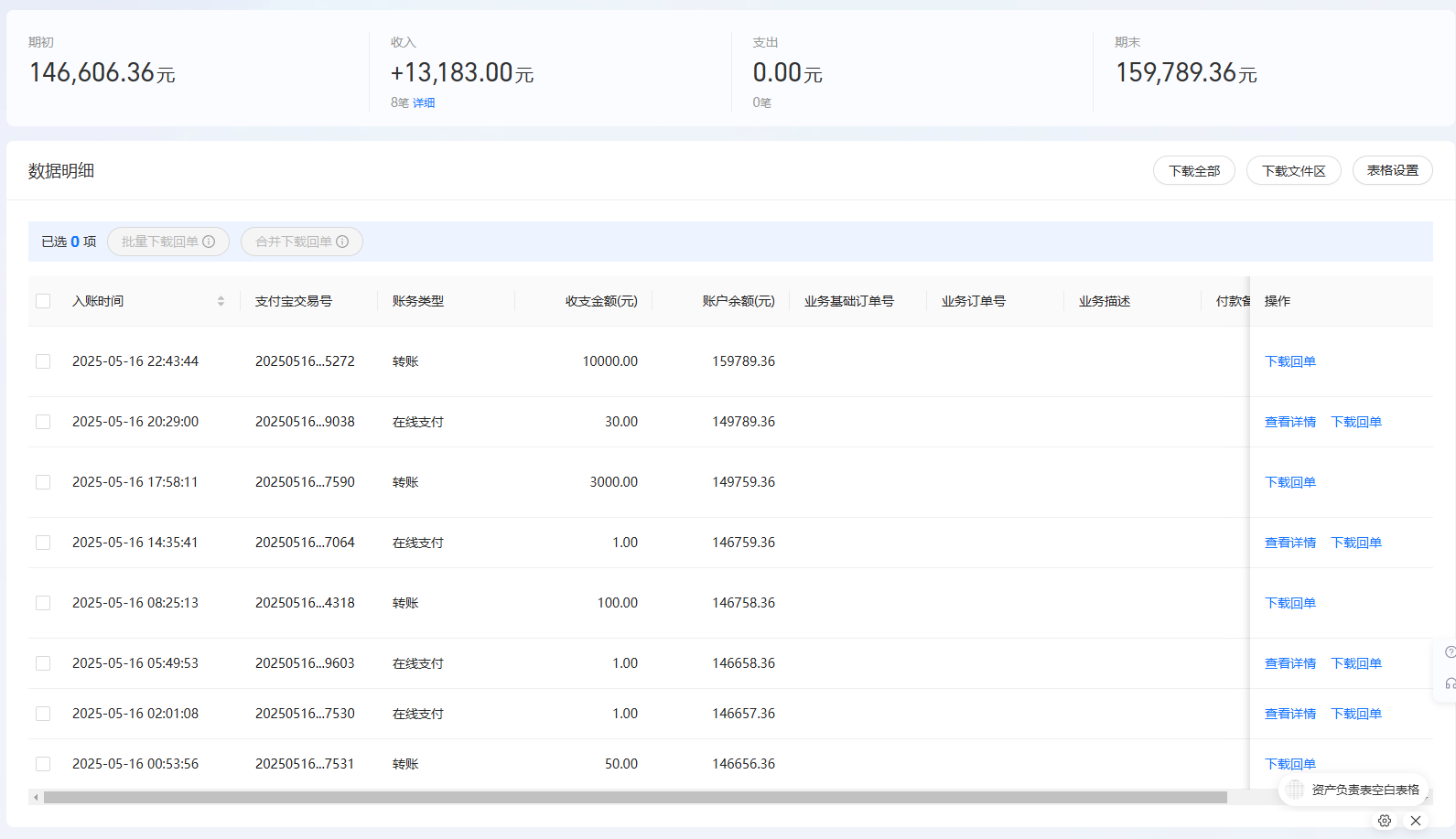Image resolution: width=1456 pixels, height=839 pixels.
Task: Click the 收支金额(元) column header
Action: coord(601,301)
